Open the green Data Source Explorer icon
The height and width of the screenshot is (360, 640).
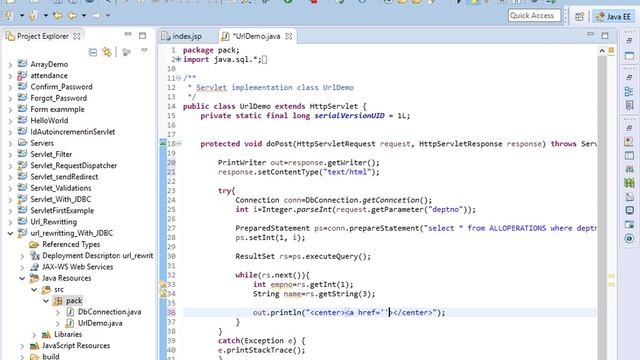(x=629, y=183)
